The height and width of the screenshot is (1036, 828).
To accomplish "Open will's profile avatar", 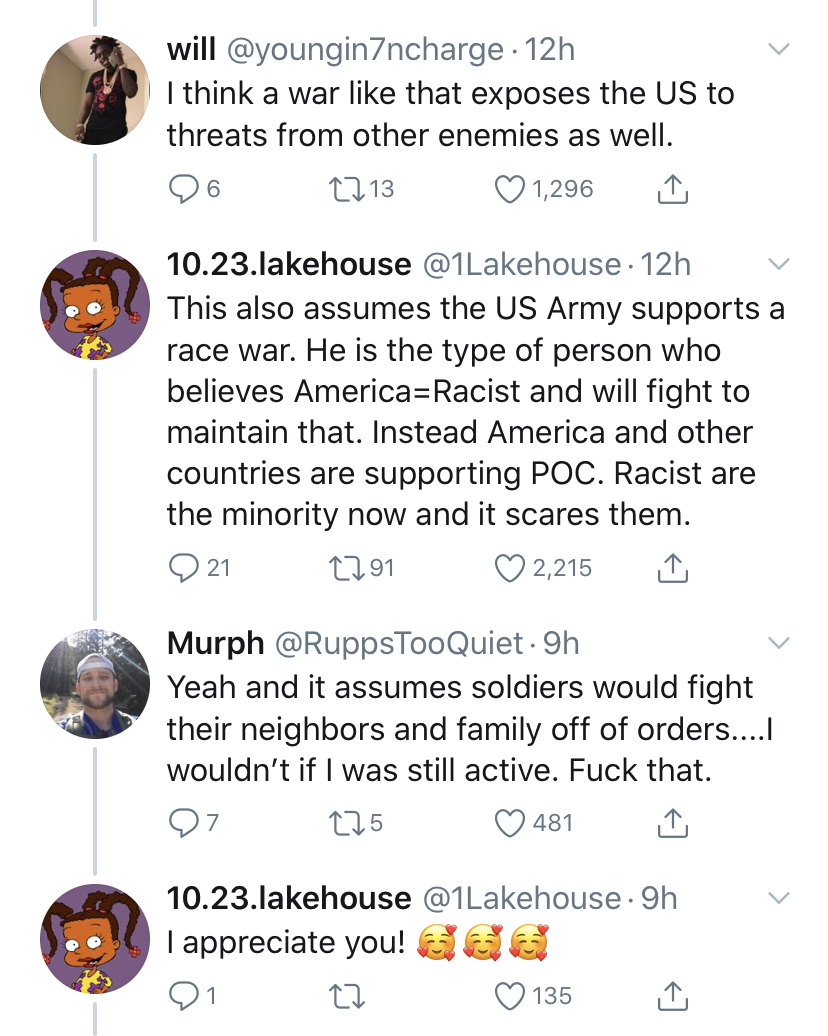I will (94, 90).
